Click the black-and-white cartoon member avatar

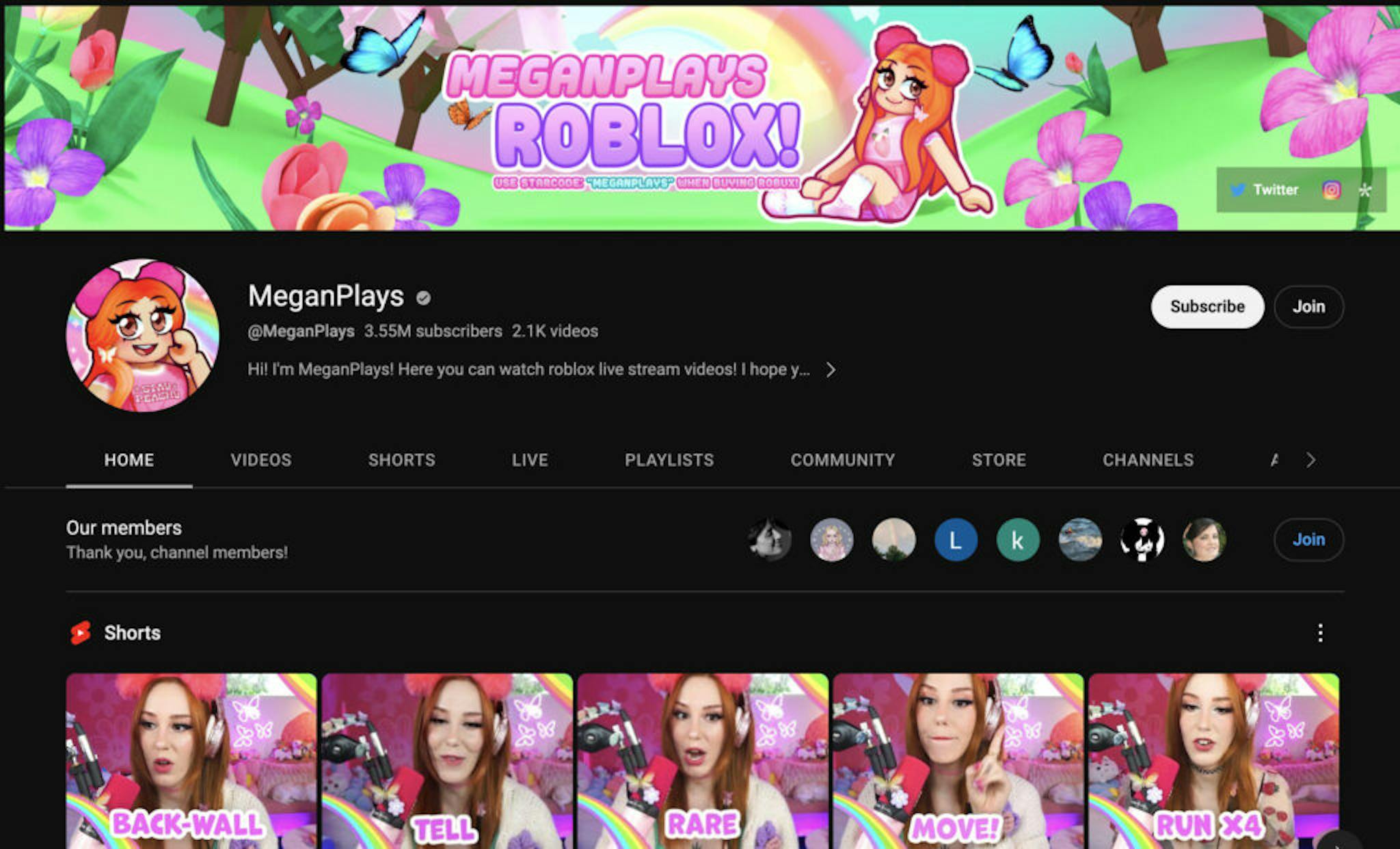(x=1142, y=539)
